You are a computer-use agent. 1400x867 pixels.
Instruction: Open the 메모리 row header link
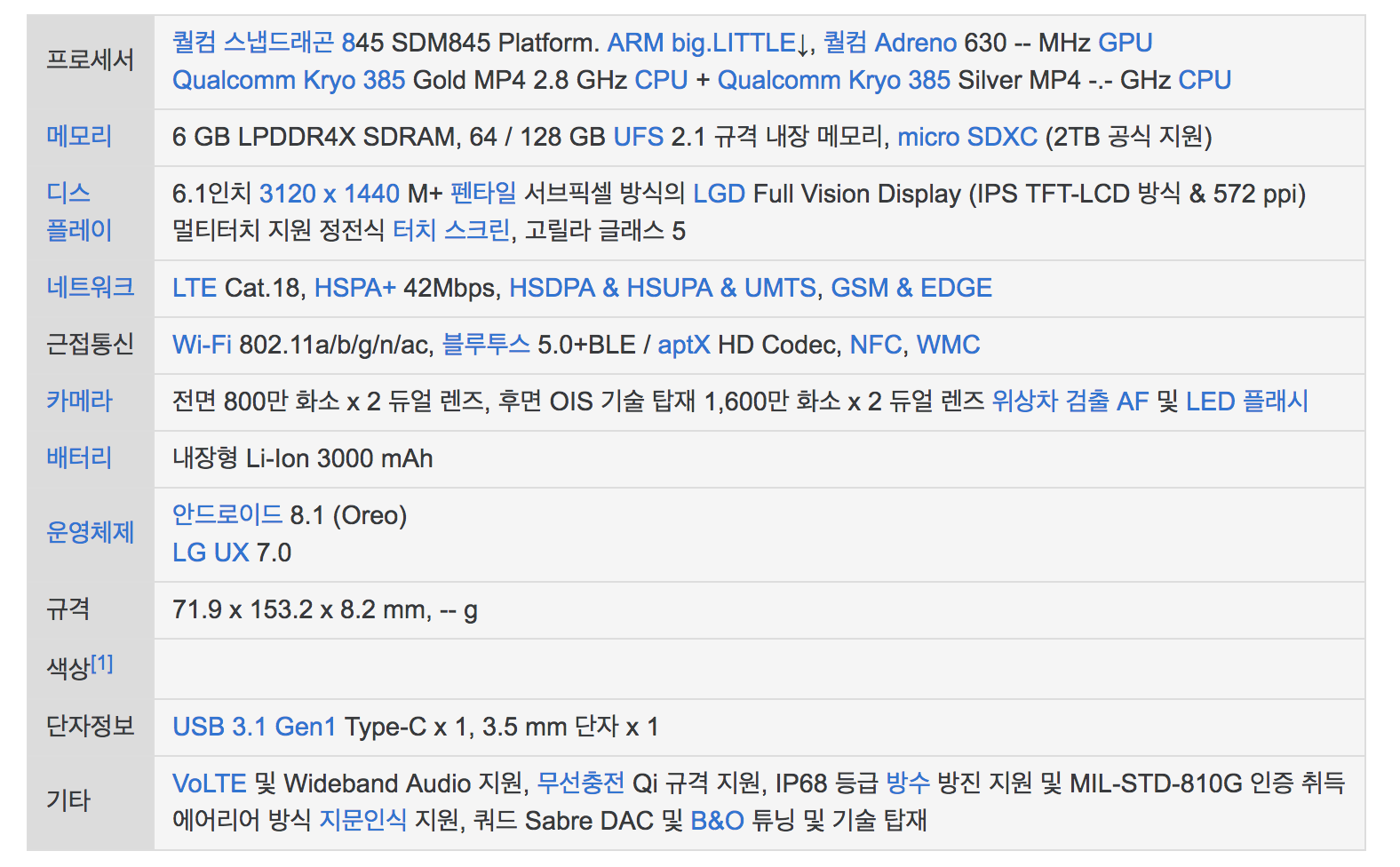click(79, 137)
